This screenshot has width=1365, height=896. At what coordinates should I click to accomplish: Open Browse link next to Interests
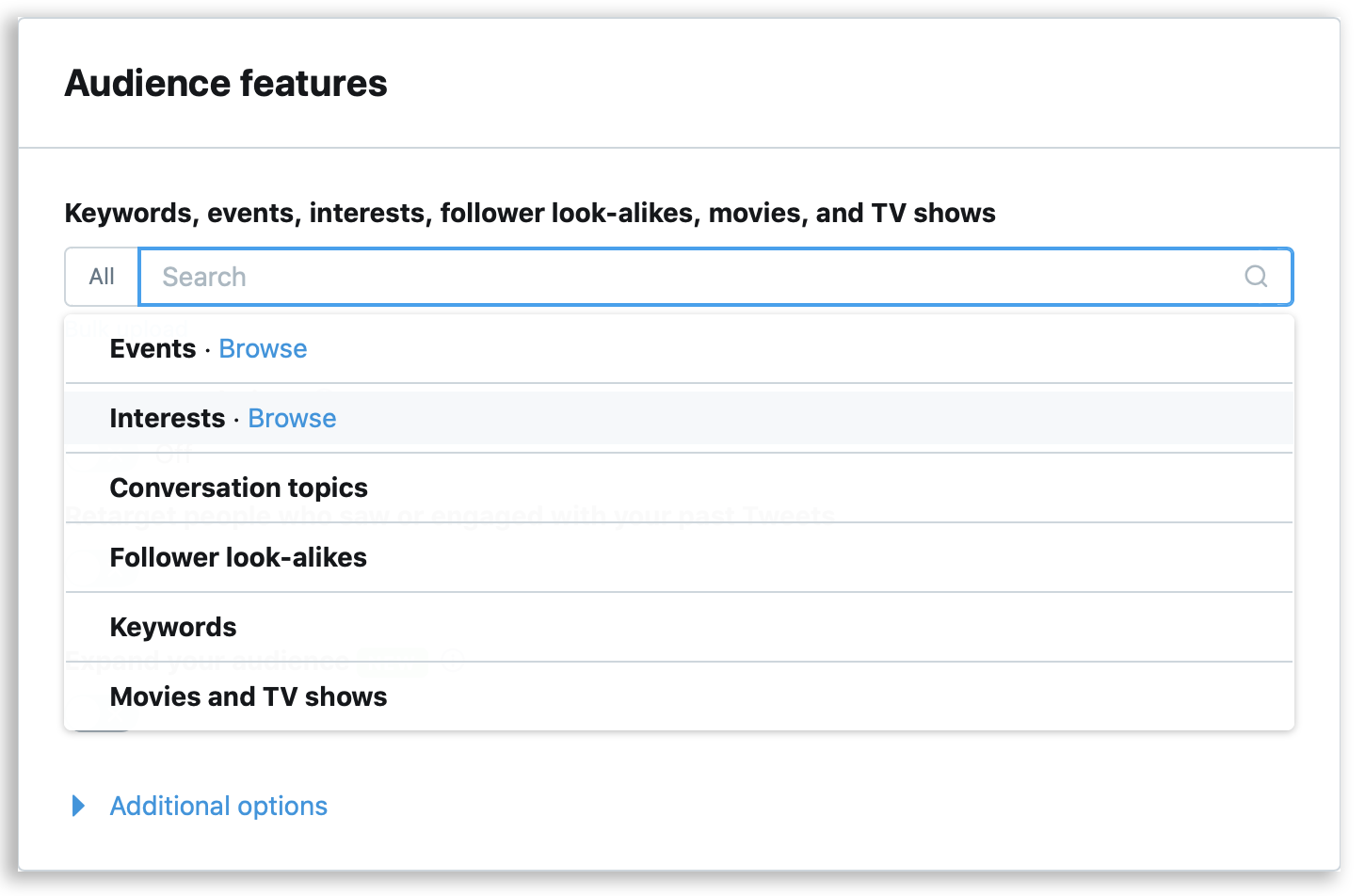coord(292,418)
